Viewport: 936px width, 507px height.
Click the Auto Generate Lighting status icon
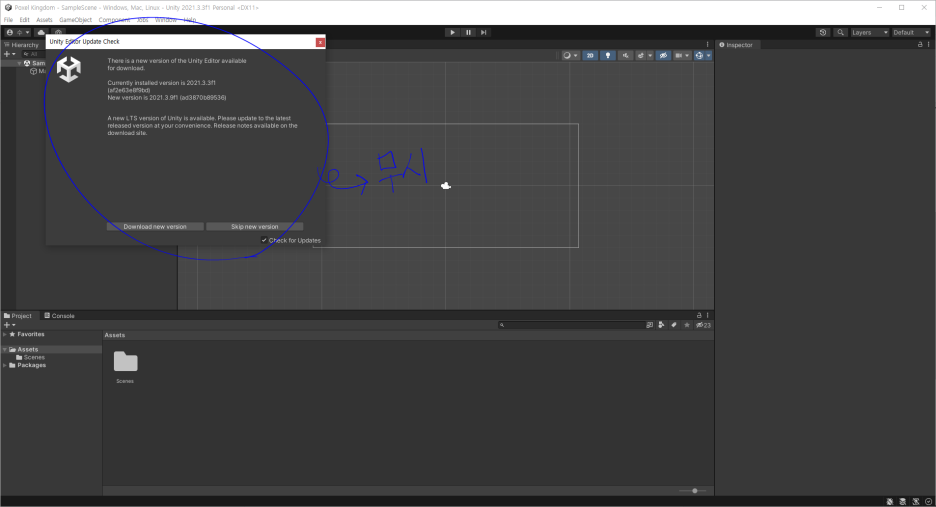(x=916, y=502)
